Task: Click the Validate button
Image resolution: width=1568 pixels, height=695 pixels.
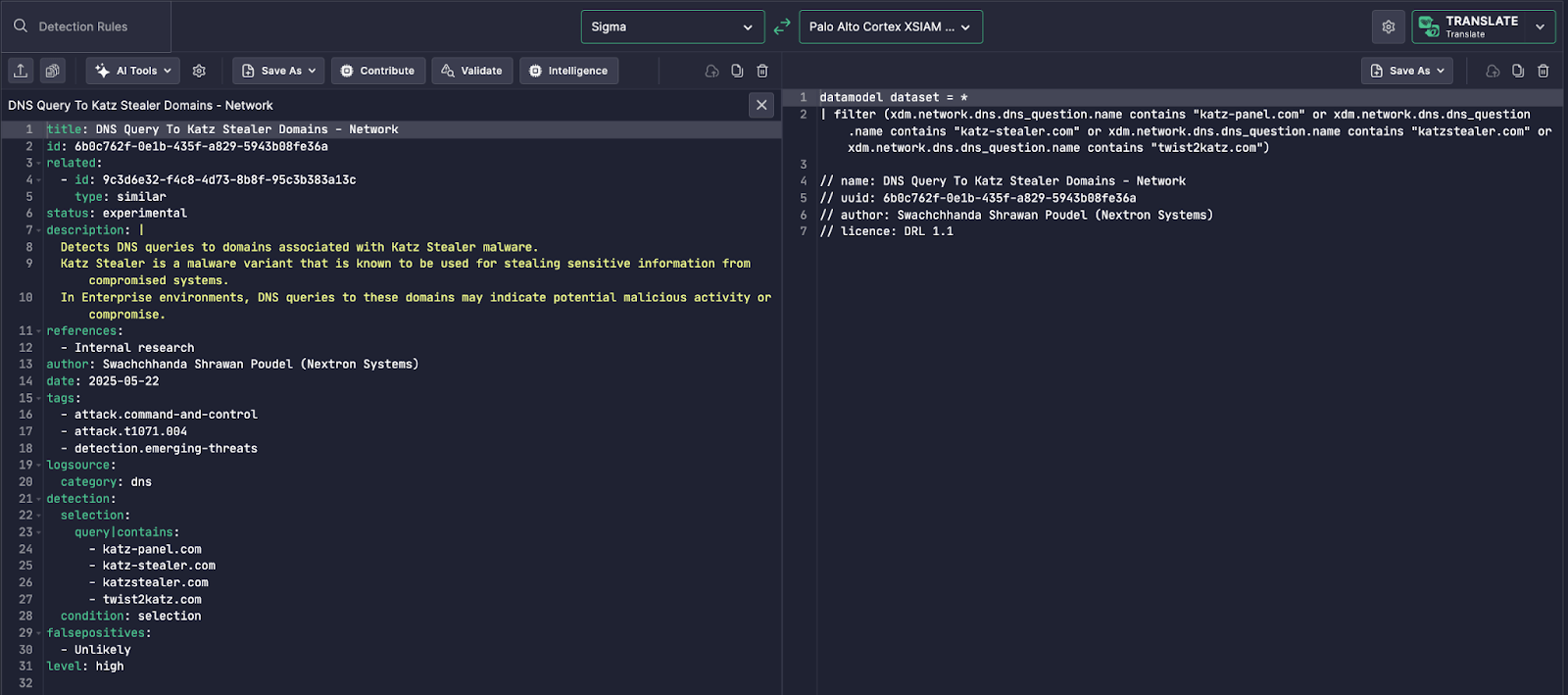Action: pos(471,71)
